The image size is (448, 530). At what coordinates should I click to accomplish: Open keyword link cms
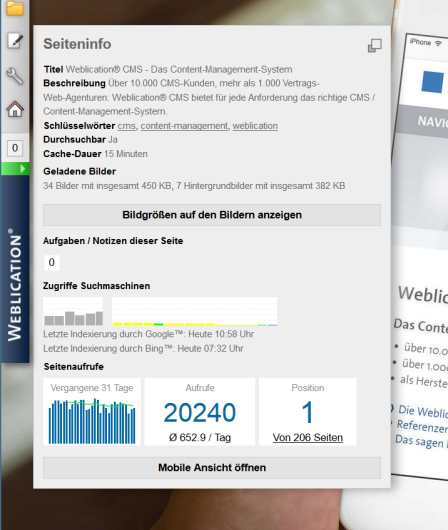click(126, 126)
